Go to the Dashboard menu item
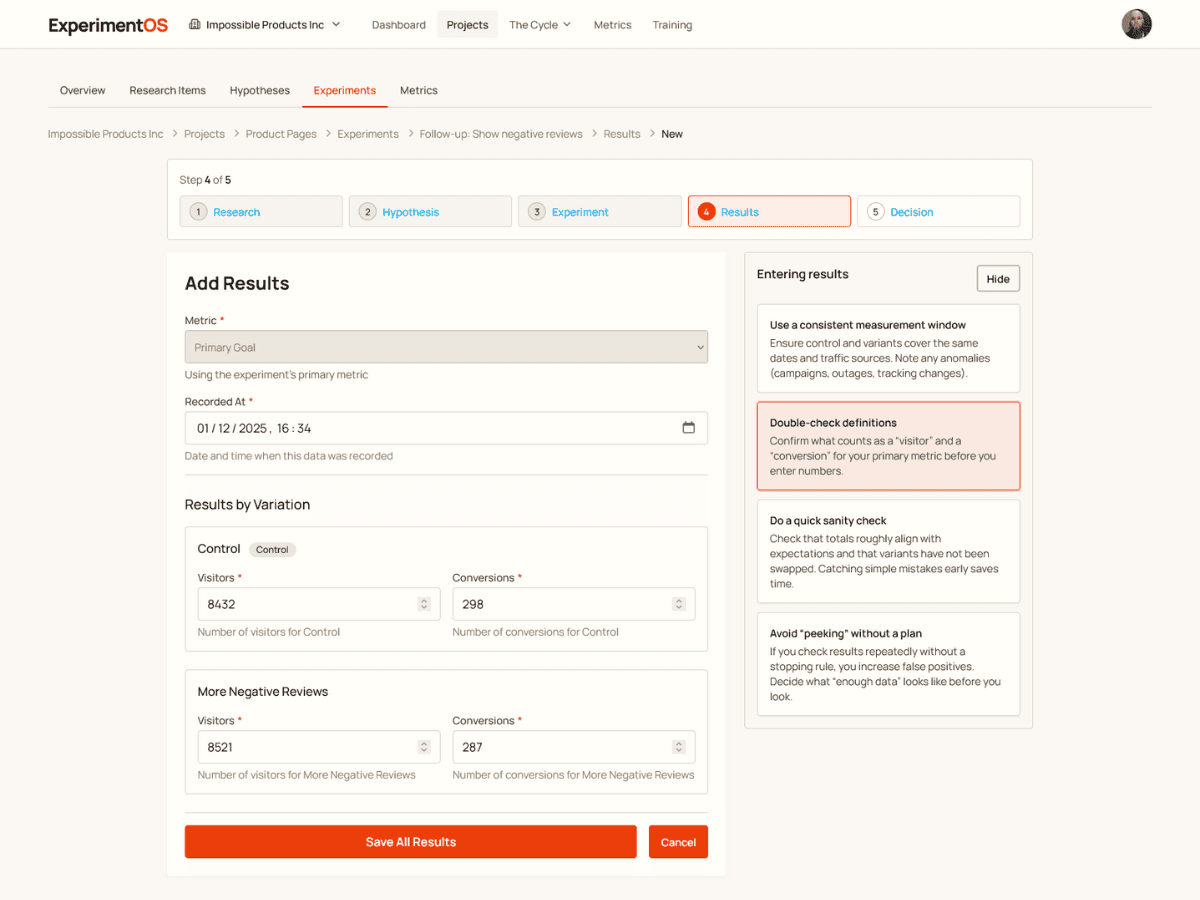Screen dimensions: 1200x900 [x=398, y=24]
